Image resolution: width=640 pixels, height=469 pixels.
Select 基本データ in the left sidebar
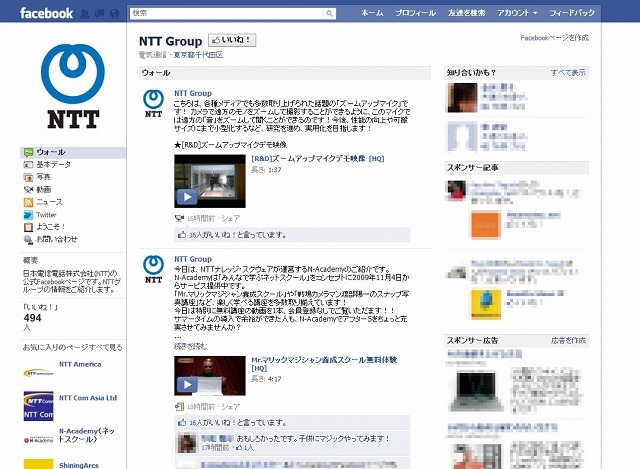(53, 164)
